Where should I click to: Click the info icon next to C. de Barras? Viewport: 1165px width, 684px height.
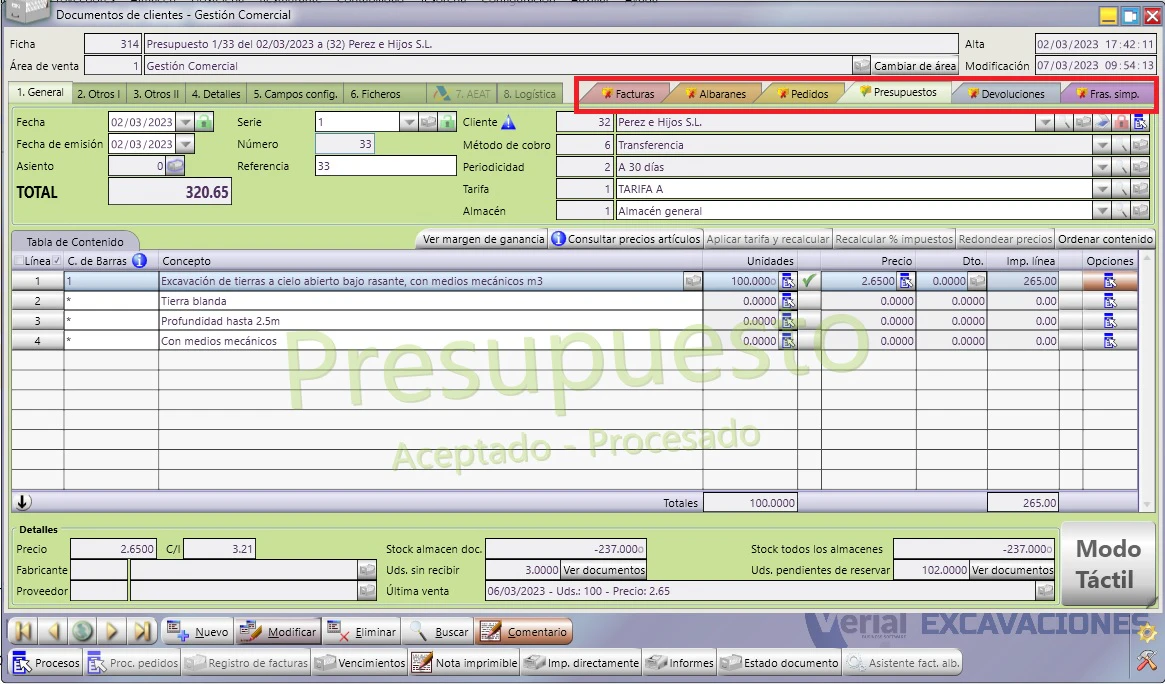[x=139, y=261]
